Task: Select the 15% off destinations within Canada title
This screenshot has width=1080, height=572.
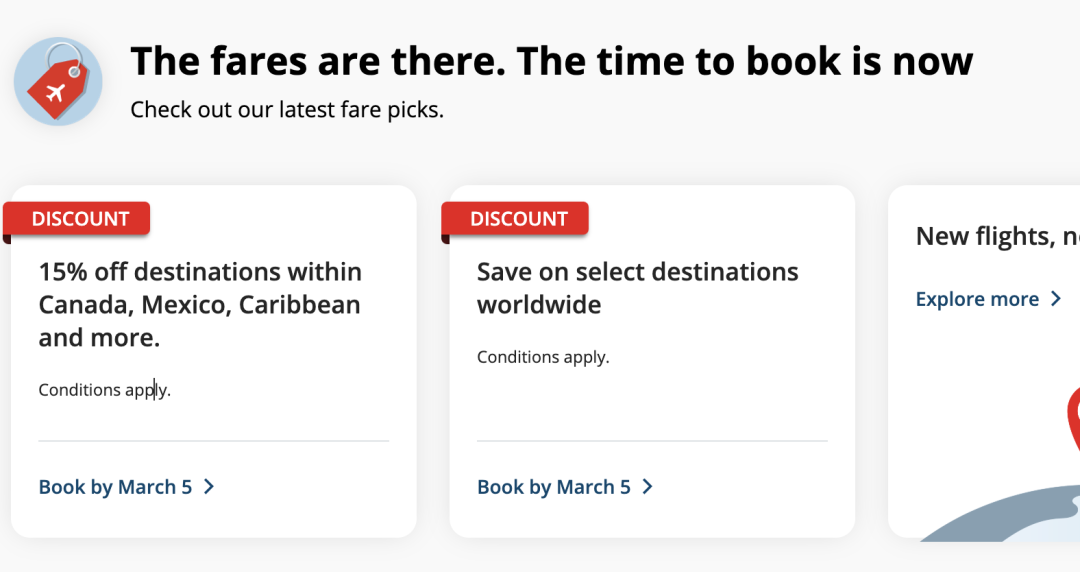Action: (200, 305)
